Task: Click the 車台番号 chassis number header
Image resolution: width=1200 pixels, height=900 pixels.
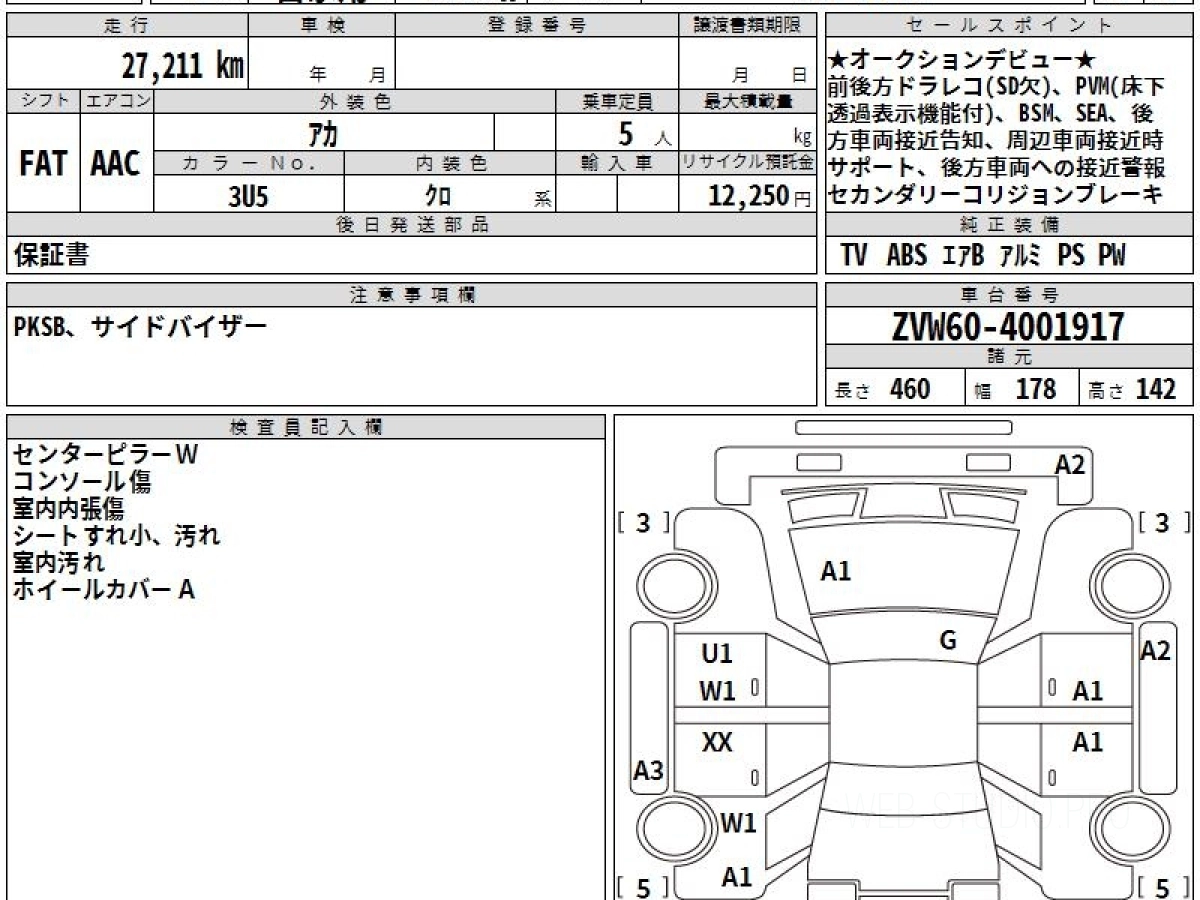Action: [1010, 294]
